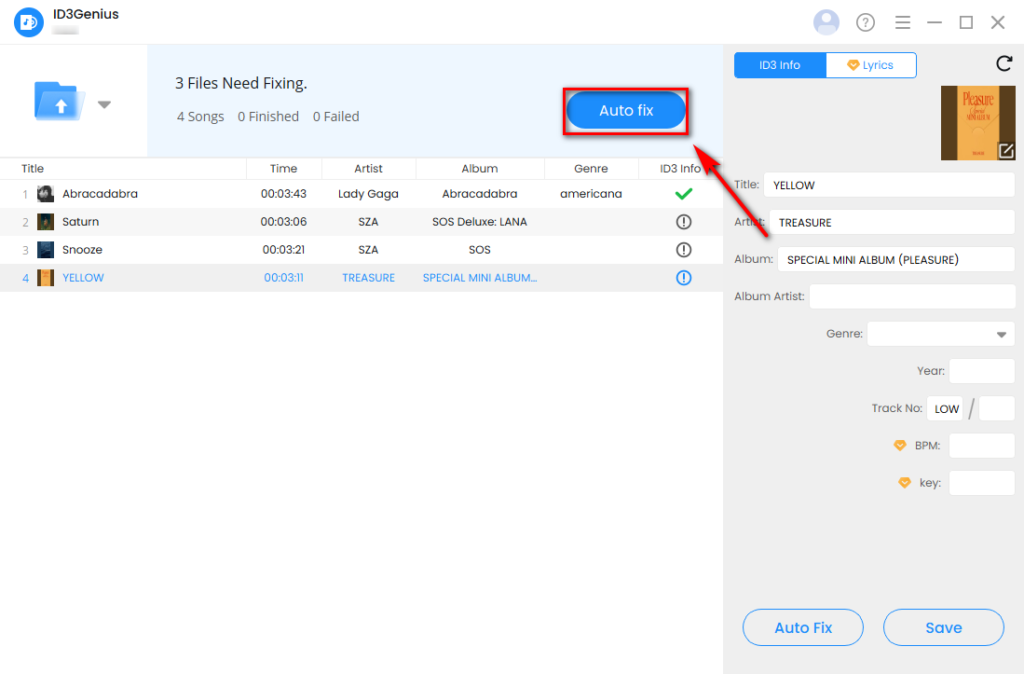Click the highlighted Auto fix button
This screenshot has width=1024, height=674.
click(x=625, y=110)
